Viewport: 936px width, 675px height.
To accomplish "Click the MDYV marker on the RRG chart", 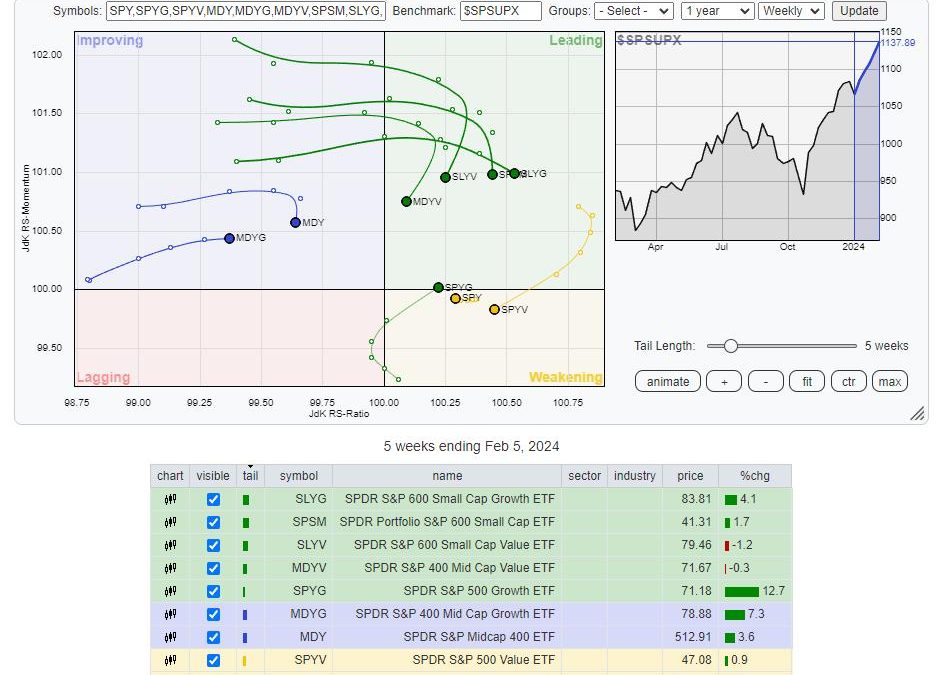I will coord(407,202).
